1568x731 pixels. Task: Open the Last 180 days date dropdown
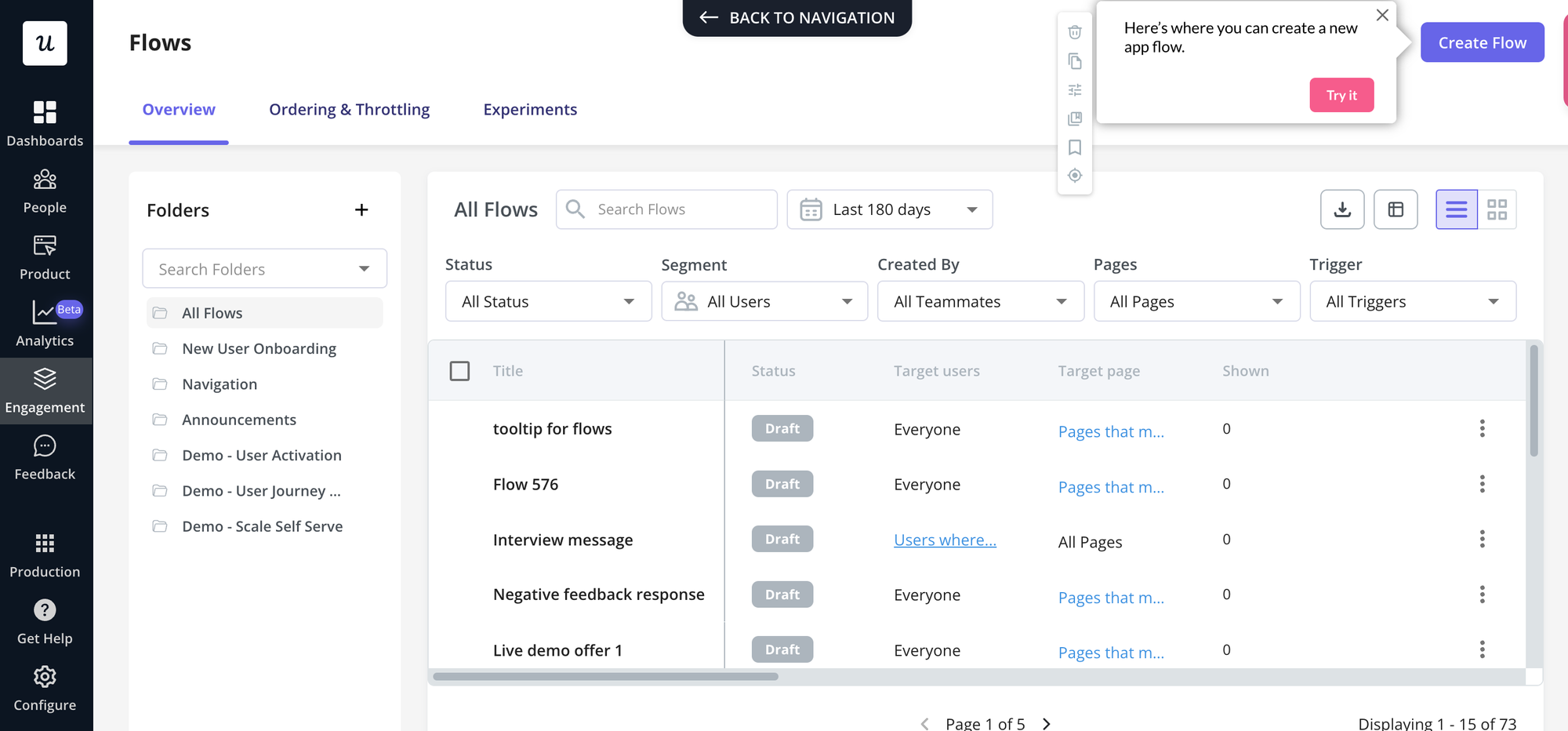pyautogui.click(x=890, y=209)
